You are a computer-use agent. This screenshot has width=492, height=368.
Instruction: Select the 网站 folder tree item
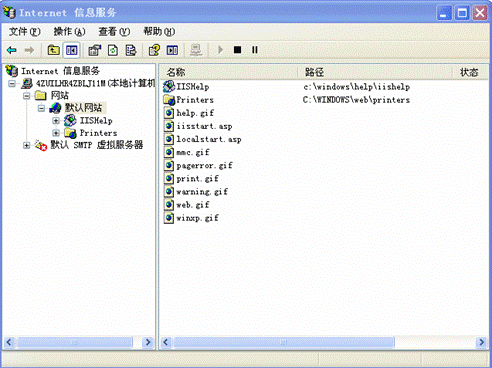click(x=60, y=96)
